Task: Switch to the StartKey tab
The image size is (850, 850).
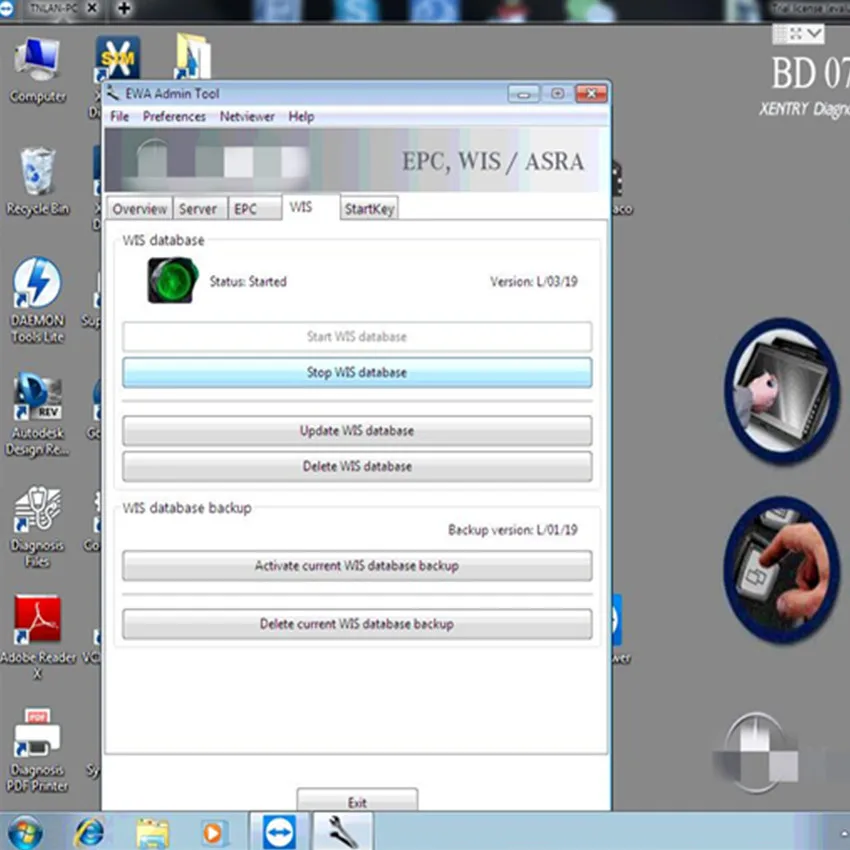Action: pos(369,209)
